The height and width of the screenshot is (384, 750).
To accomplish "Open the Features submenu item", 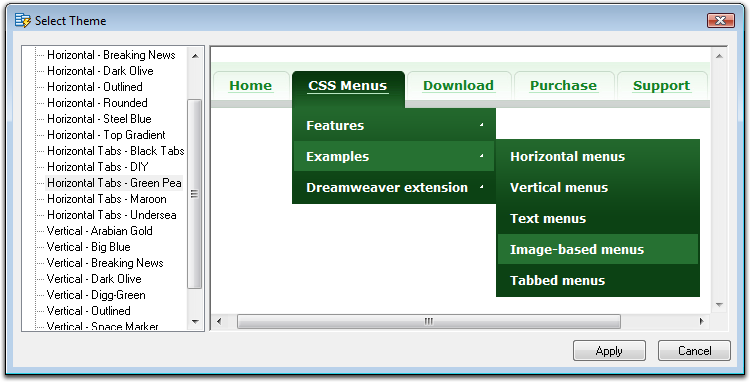I will coord(394,125).
